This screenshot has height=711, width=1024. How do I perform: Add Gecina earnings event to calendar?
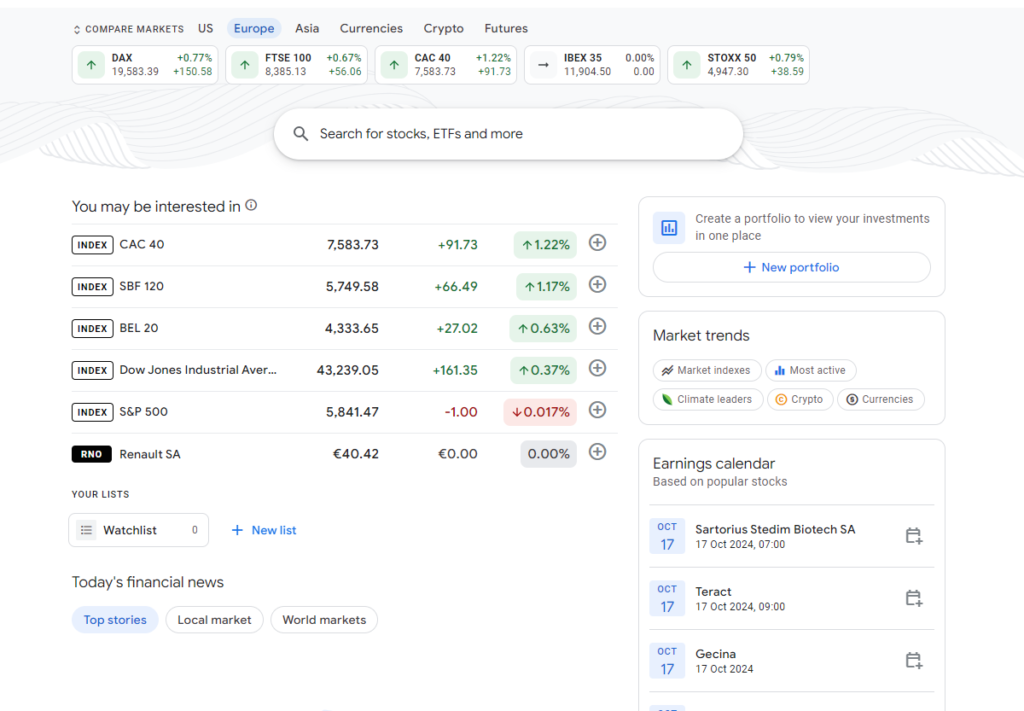pyautogui.click(x=913, y=660)
